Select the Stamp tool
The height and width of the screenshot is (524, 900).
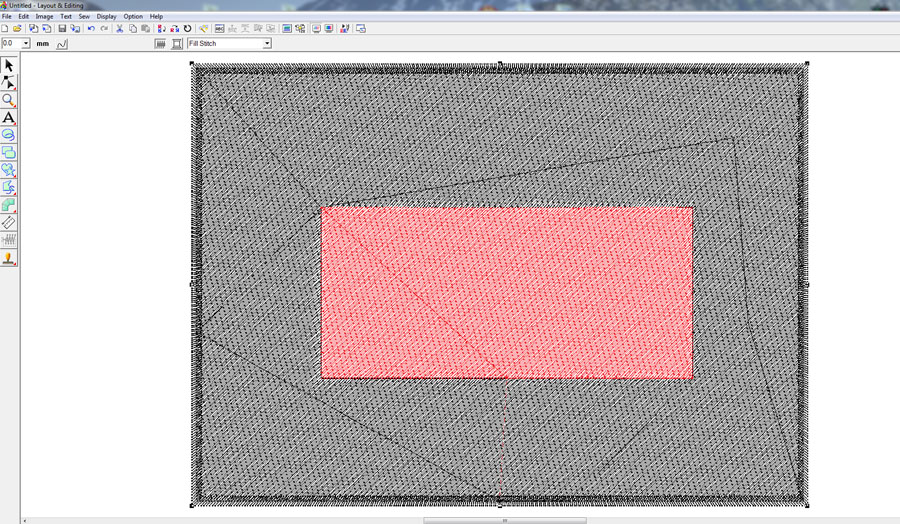click(x=9, y=259)
